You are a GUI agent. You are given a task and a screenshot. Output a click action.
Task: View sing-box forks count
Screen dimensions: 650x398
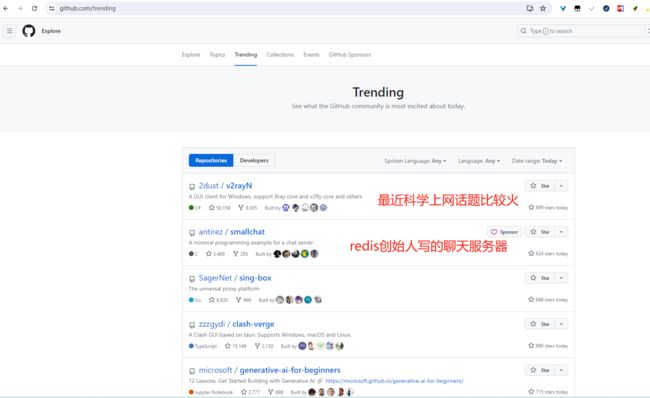point(243,300)
